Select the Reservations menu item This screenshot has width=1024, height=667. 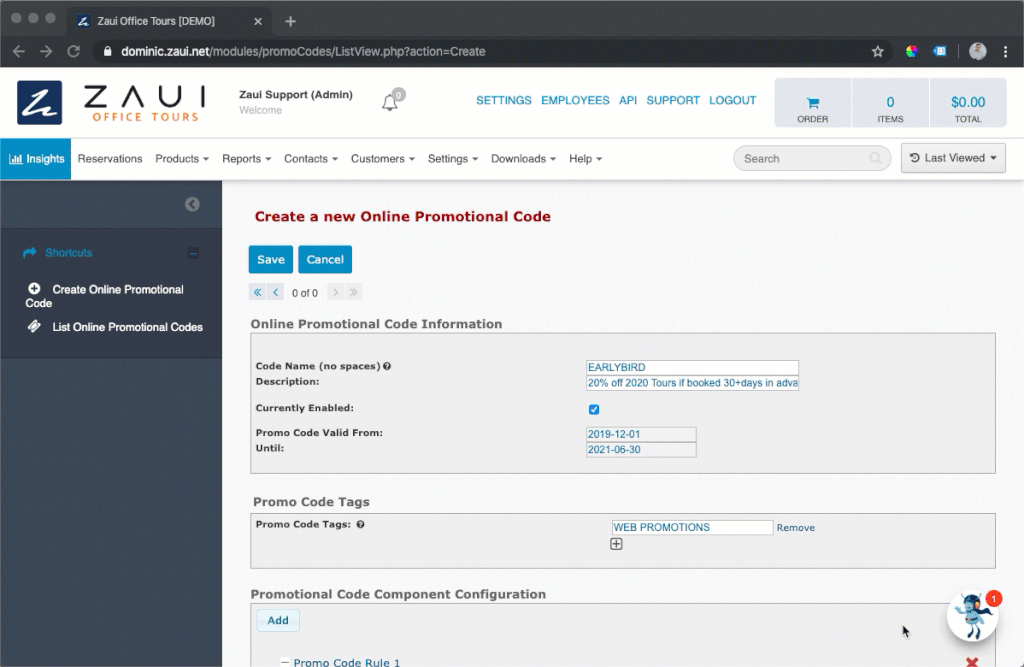[x=110, y=158]
